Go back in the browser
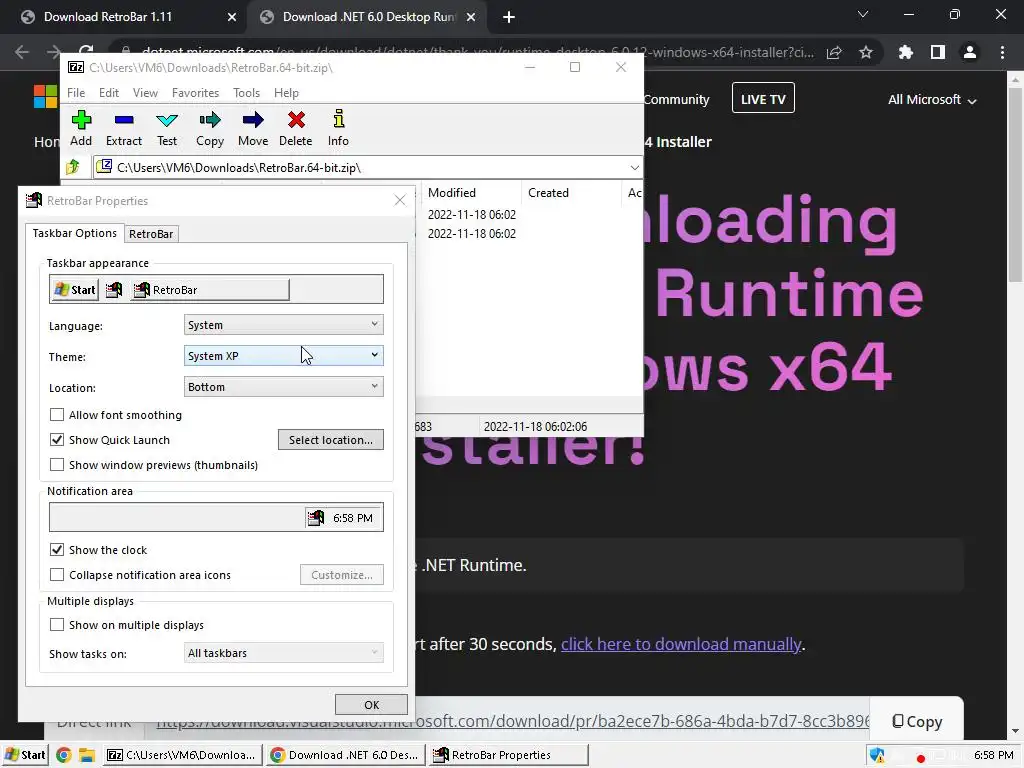The width and height of the screenshot is (1024, 768). [x=22, y=52]
